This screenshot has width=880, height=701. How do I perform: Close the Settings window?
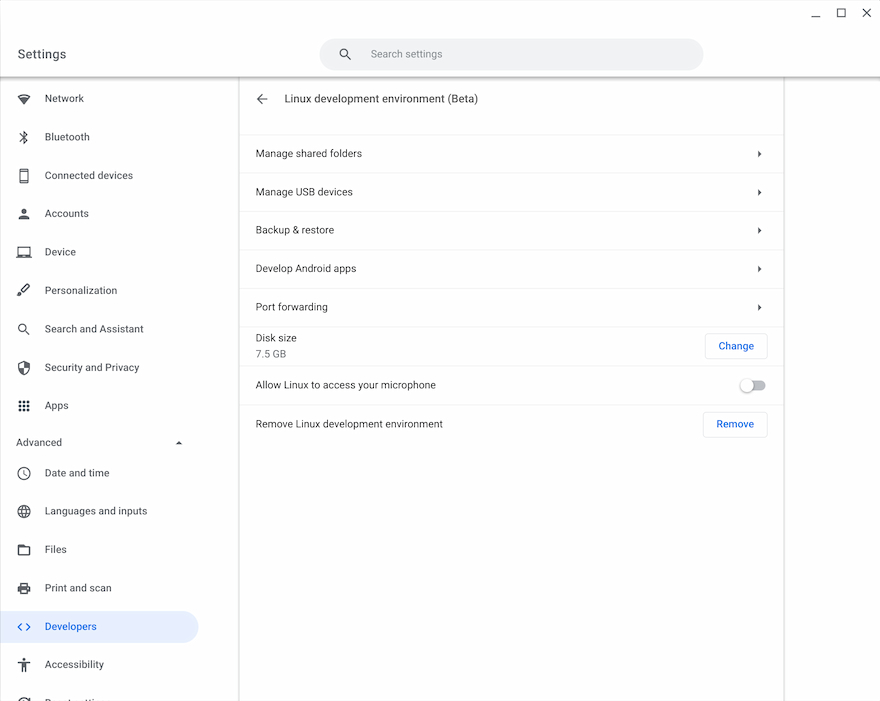coord(867,13)
